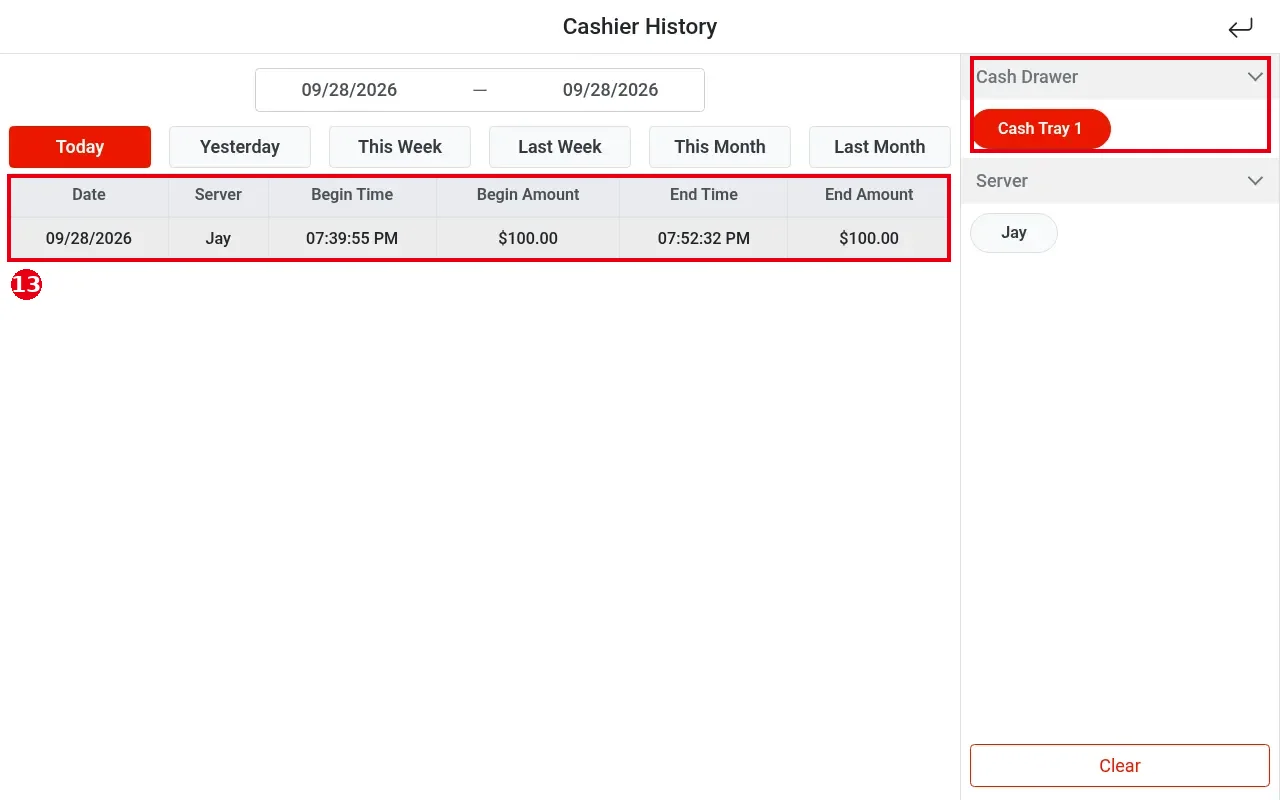Screen dimensions: 1280x800
Task: Show Last Week history
Action: pyautogui.click(x=560, y=147)
